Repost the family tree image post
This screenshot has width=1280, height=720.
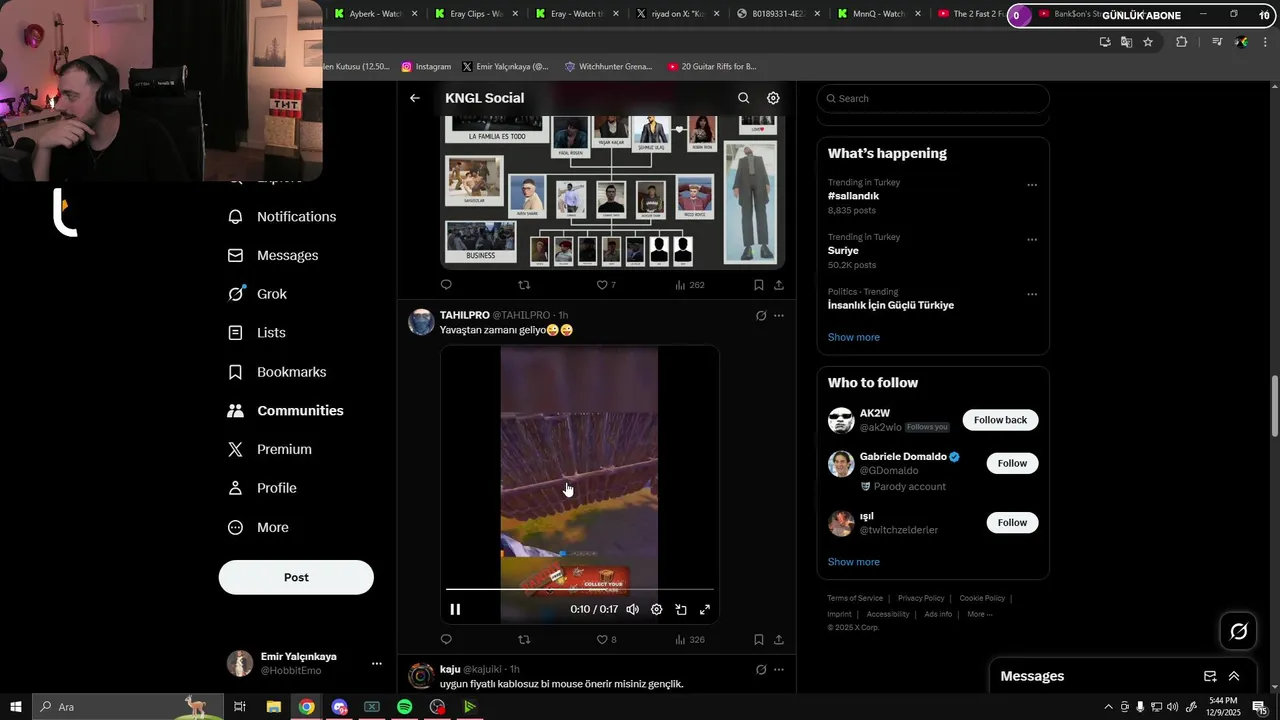[524, 285]
